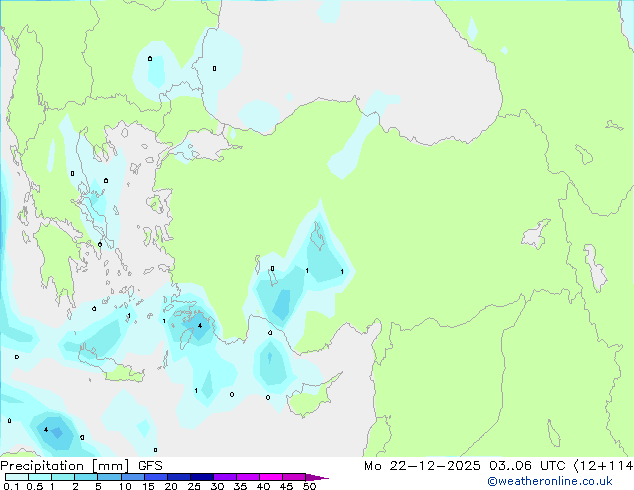Click the "Precipitation [mm]" title text
Viewport: 634px width, 490px height.
65,466
